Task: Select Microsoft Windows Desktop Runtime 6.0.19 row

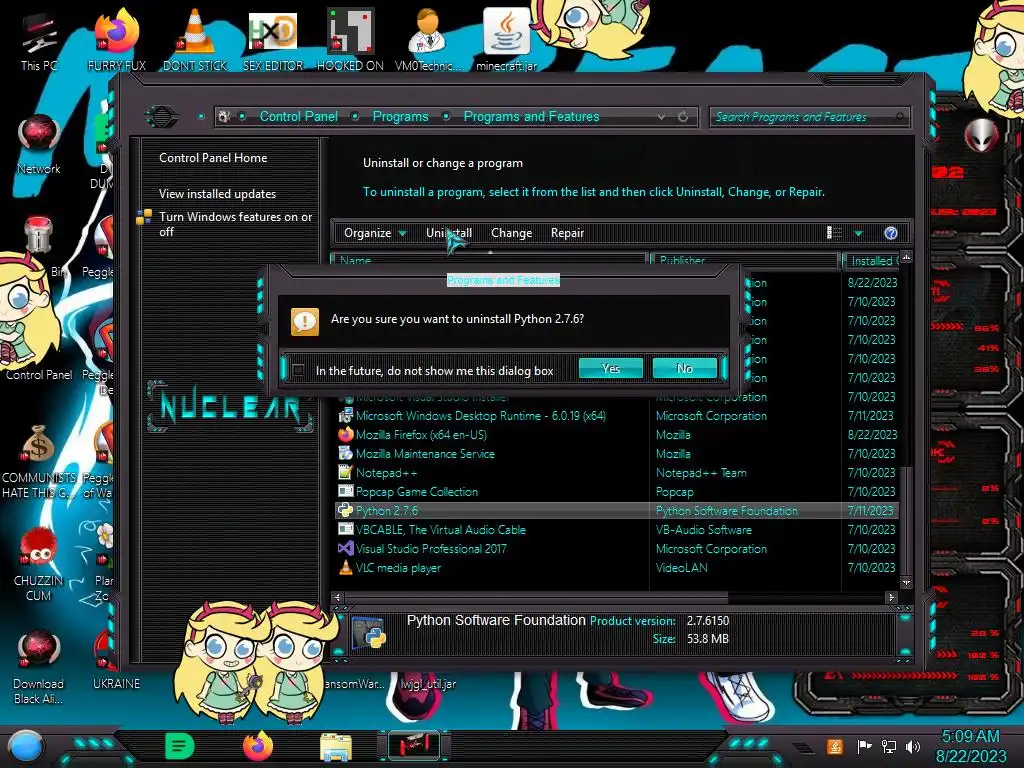Action: pos(617,416)
